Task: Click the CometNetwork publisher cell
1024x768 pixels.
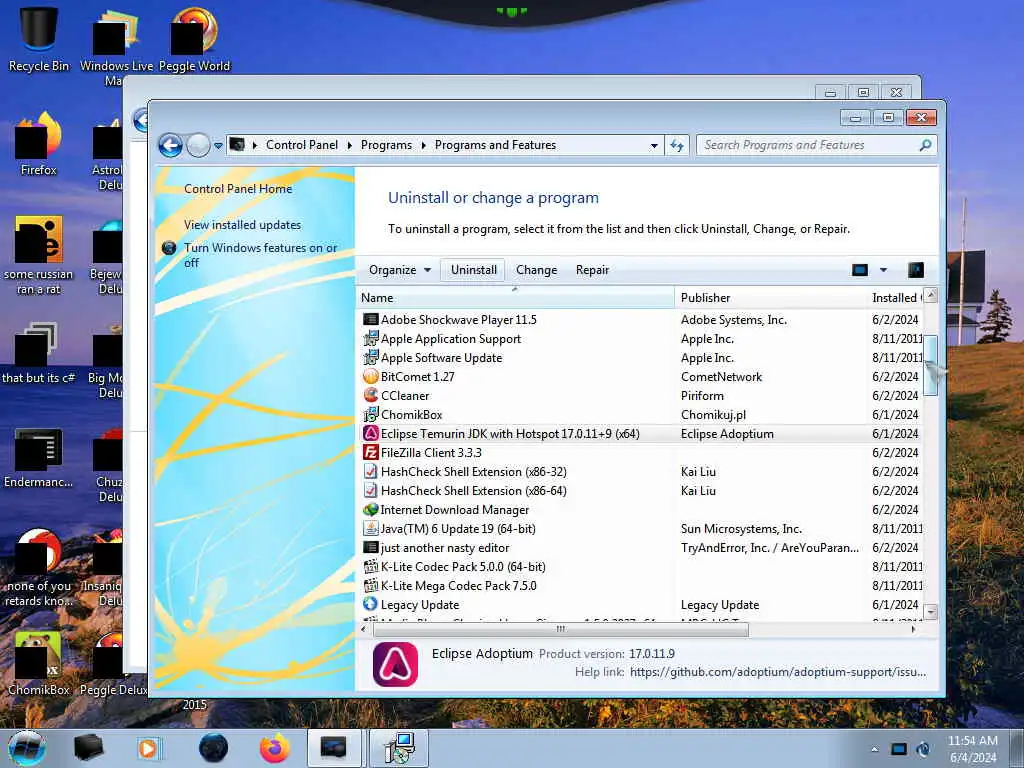Action: tap(721, 377)
